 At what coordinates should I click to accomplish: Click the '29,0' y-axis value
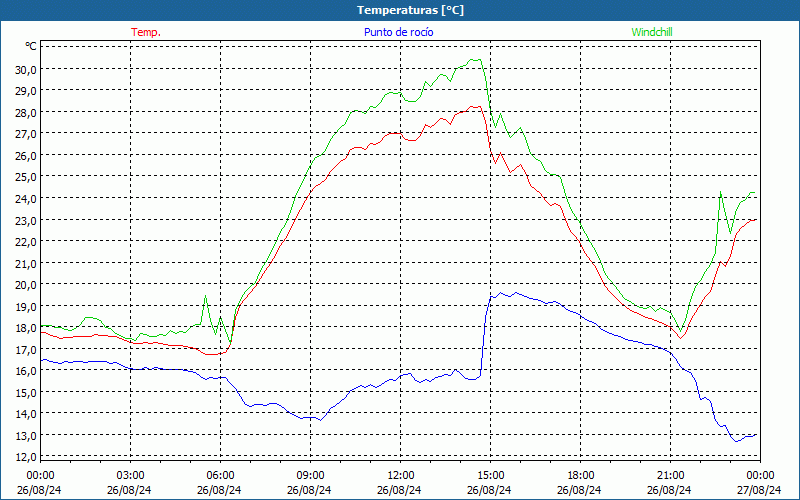coord(26,91)
